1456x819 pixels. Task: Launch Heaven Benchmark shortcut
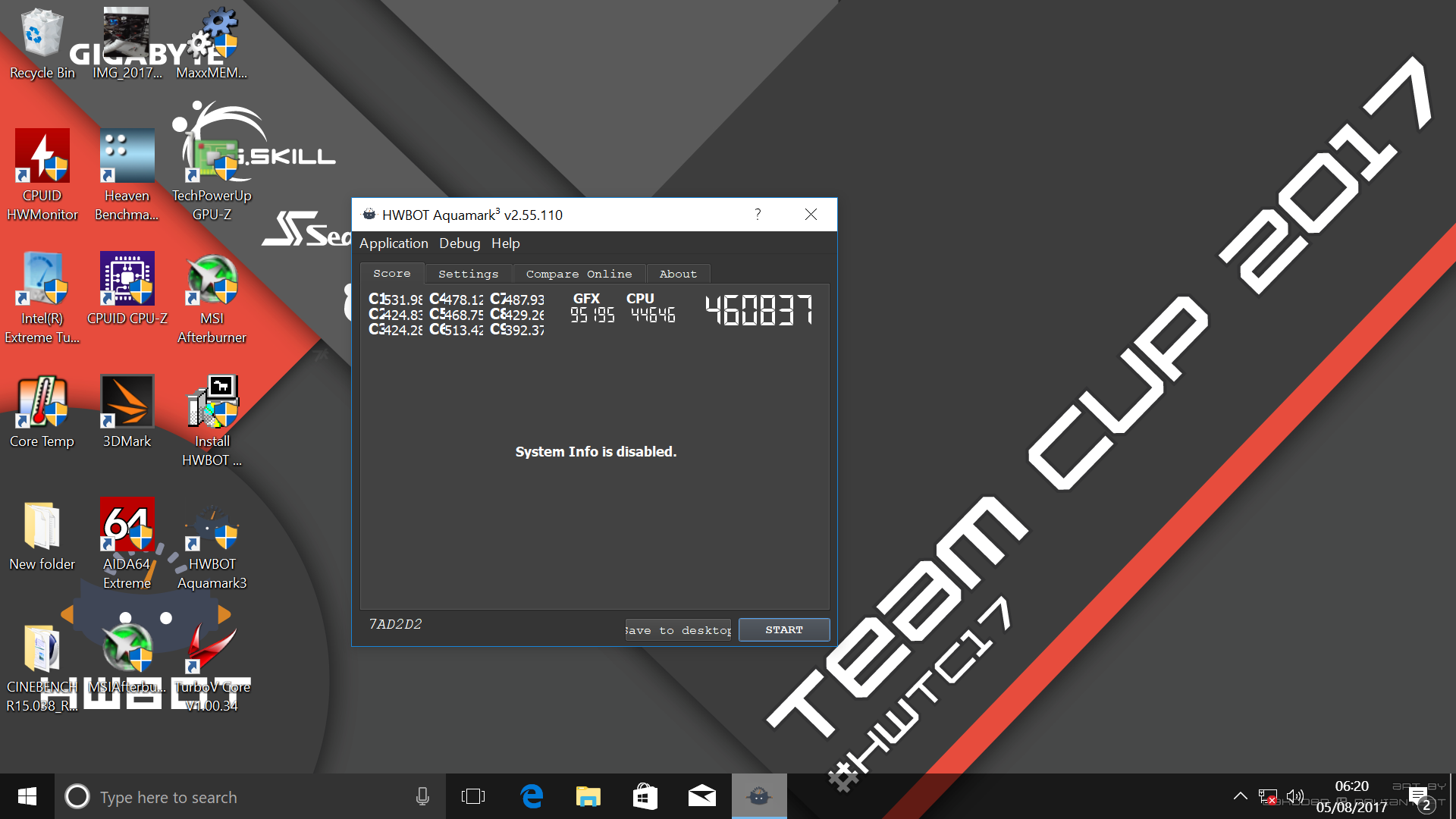(x=127, y=176)
